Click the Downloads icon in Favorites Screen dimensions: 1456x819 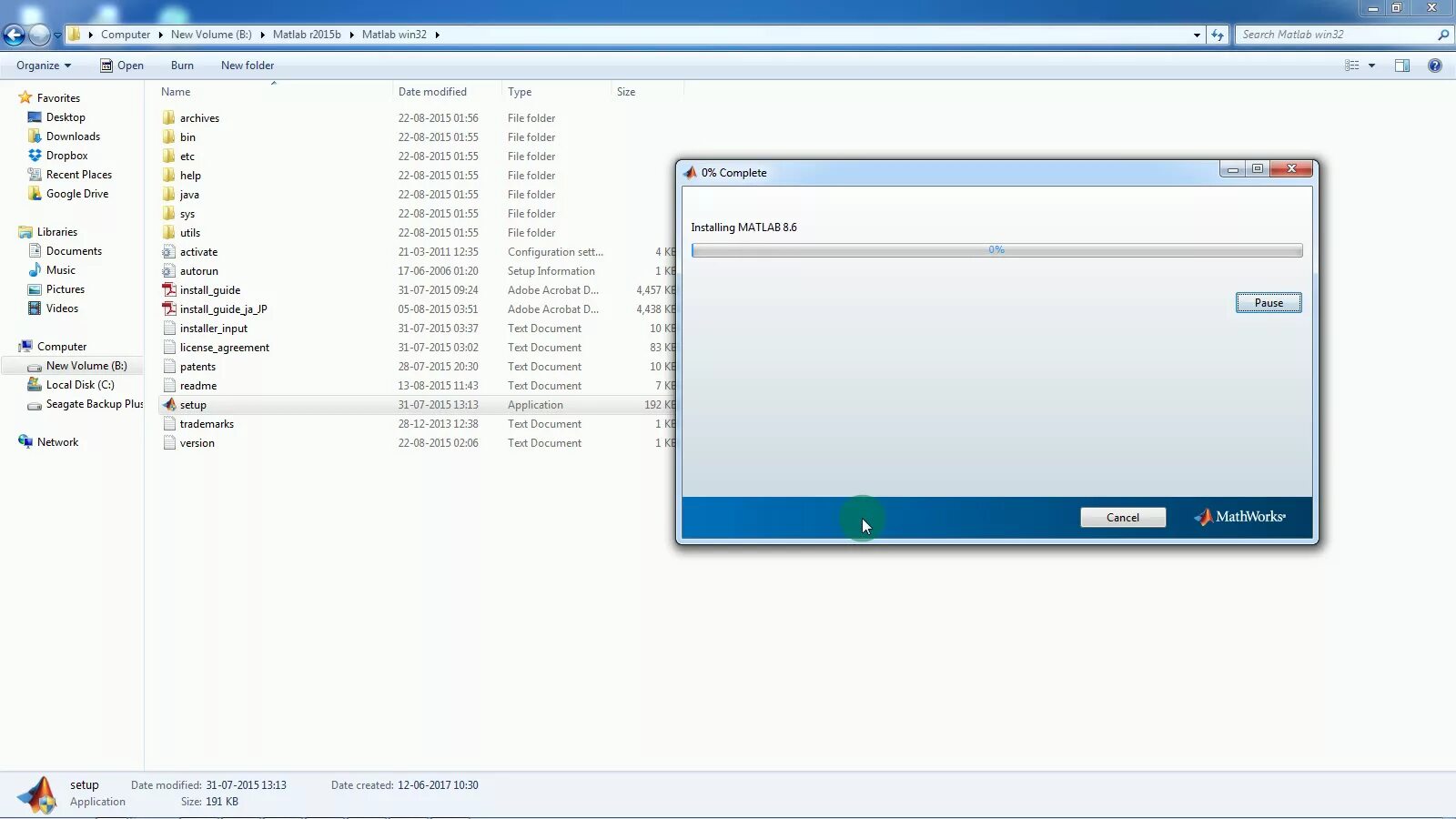35,136
